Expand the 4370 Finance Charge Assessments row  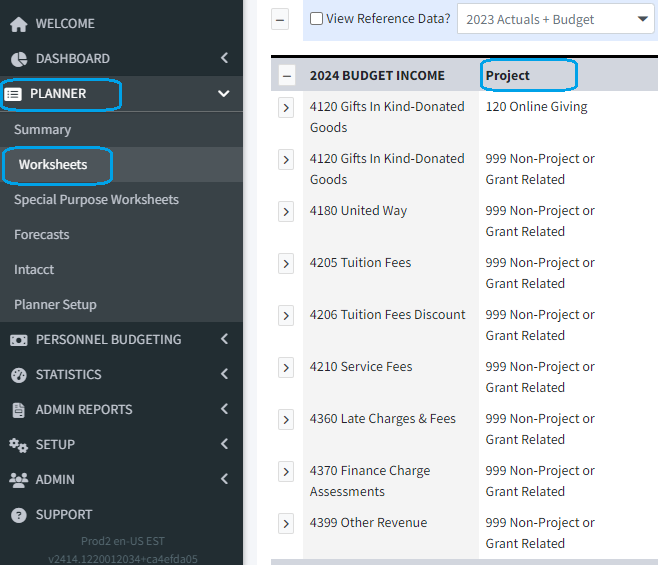pyautogui.click(x=286, y=472)
